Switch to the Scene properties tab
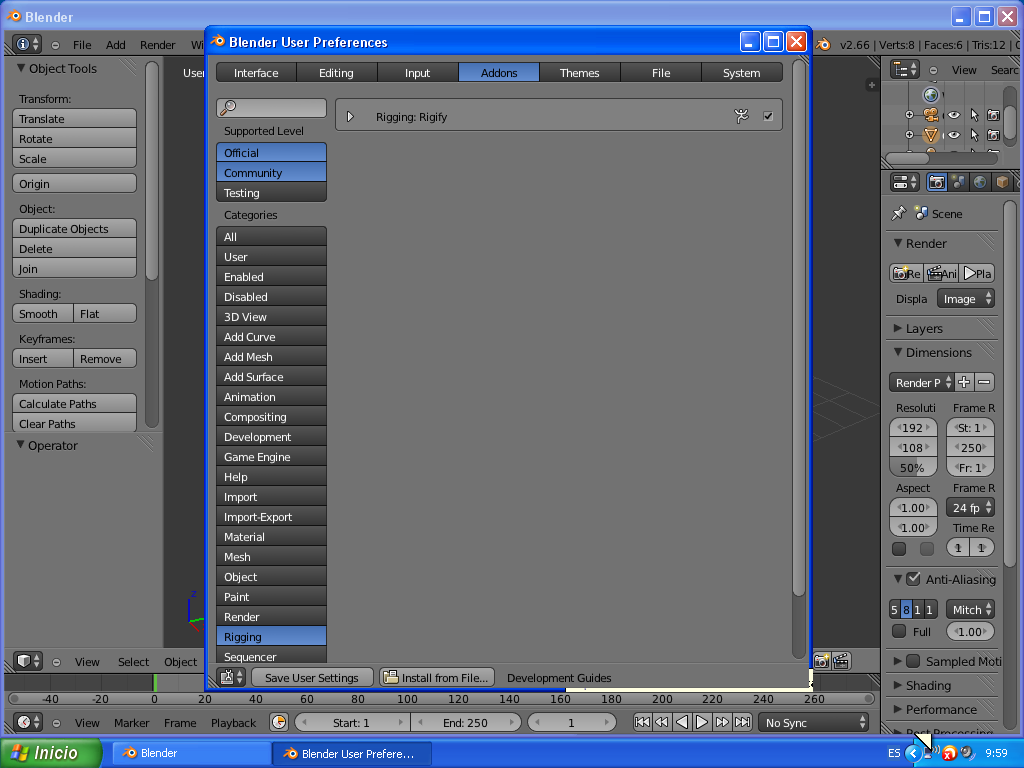 tap(958, 182)
